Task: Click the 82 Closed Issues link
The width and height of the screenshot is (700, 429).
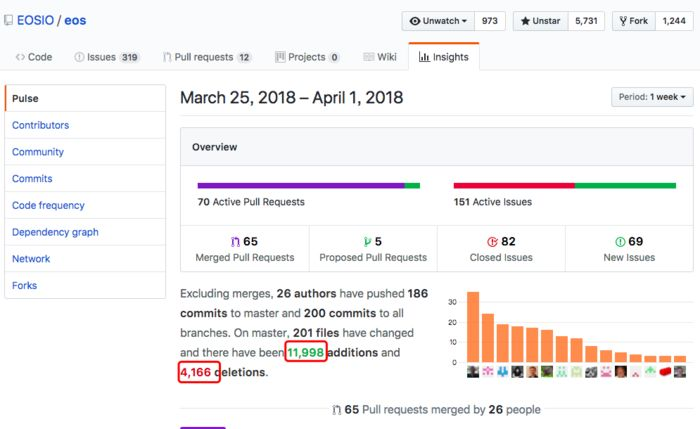Action: [x=501, y=249]
